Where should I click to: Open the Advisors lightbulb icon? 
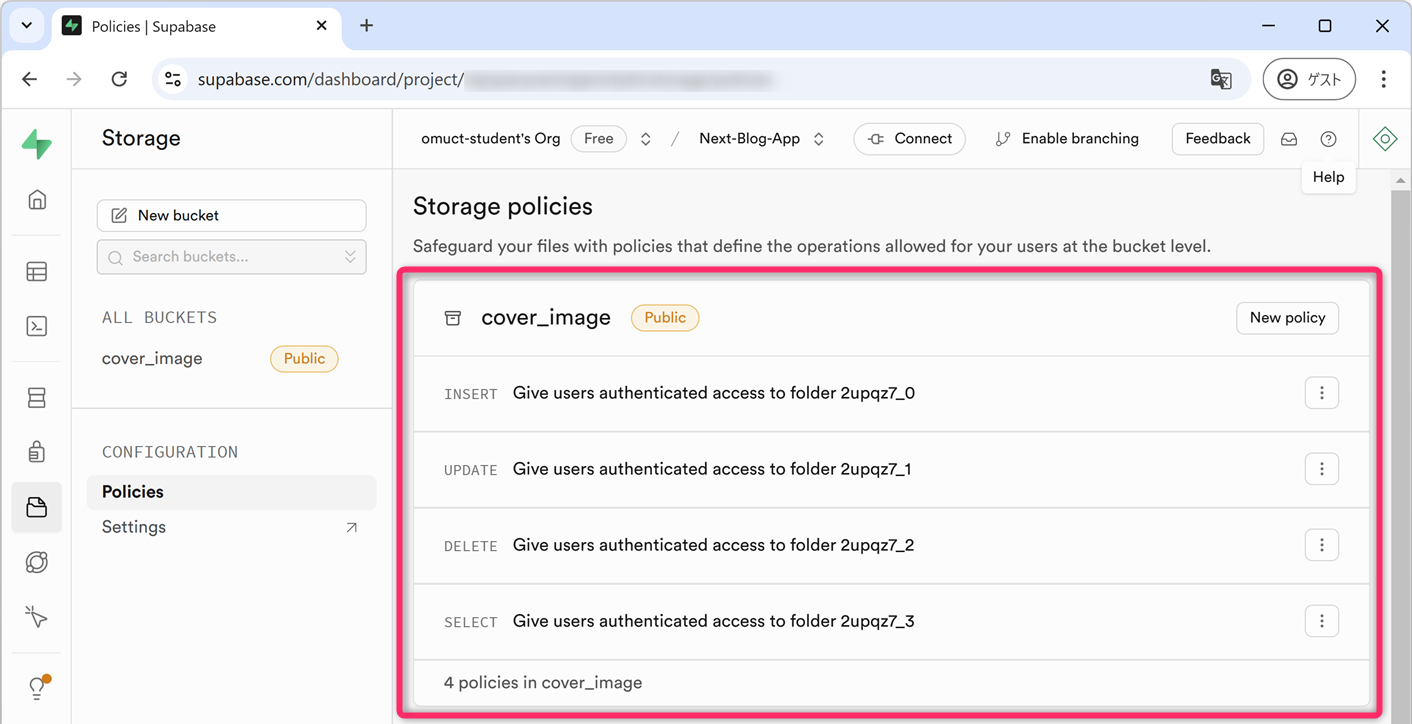pos(37,687)
